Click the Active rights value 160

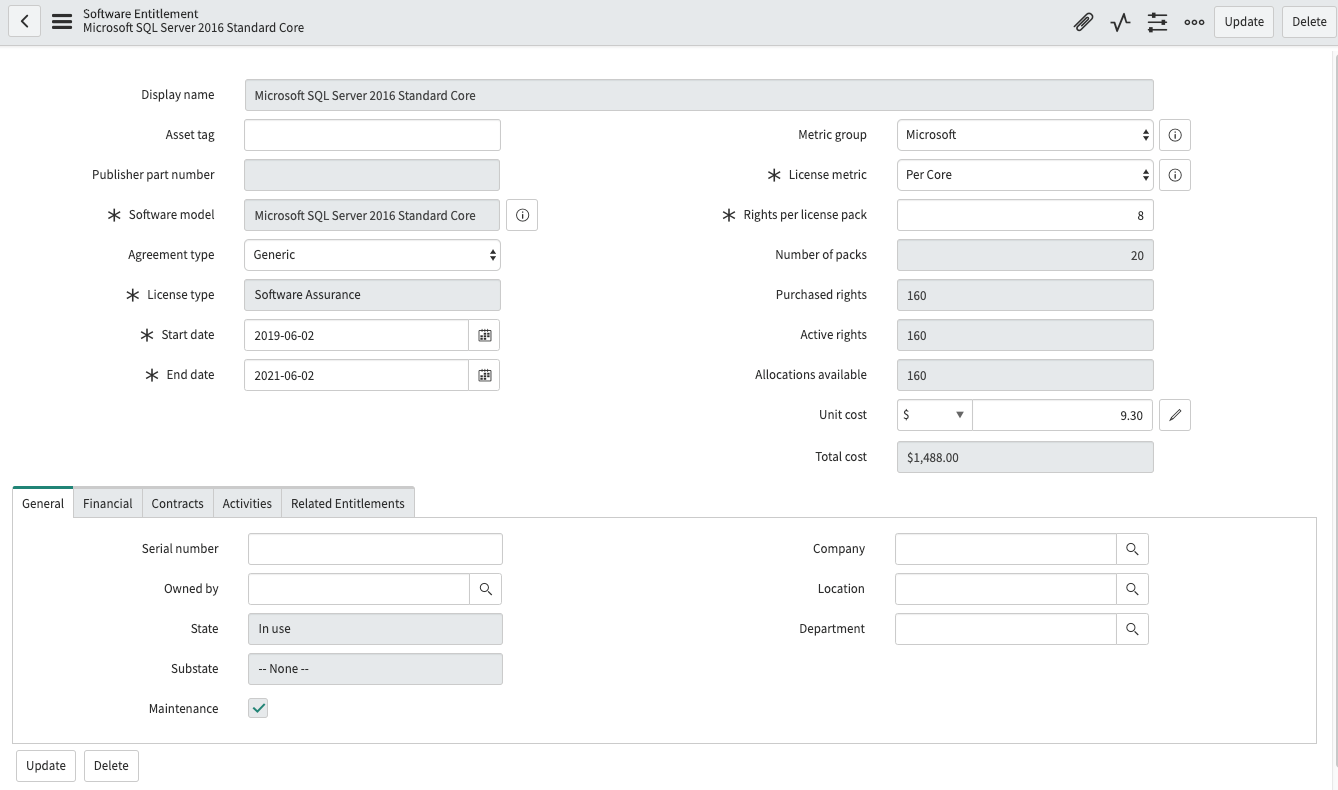pos(1025,335)
